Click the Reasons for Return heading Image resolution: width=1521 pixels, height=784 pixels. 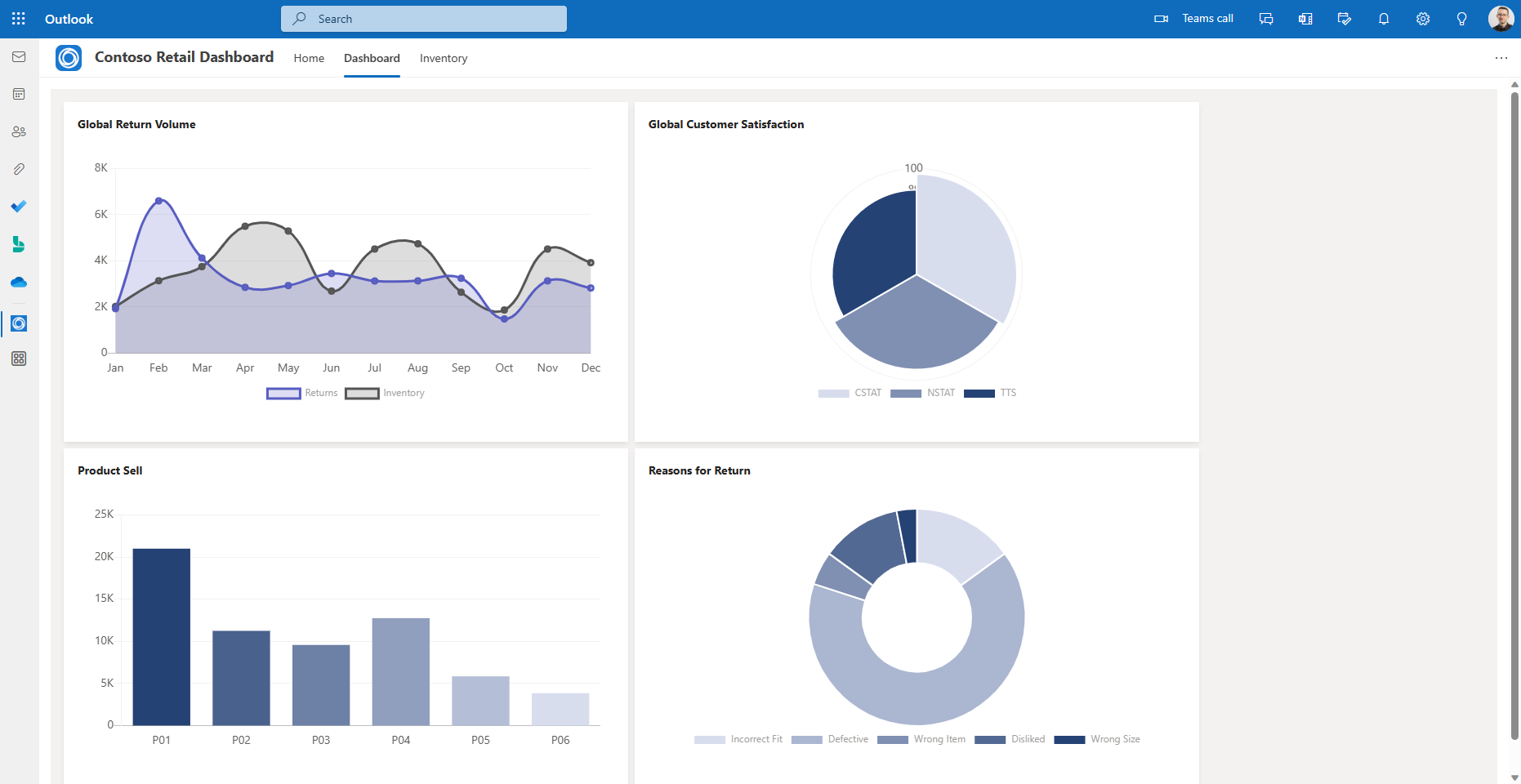[699, 470]
